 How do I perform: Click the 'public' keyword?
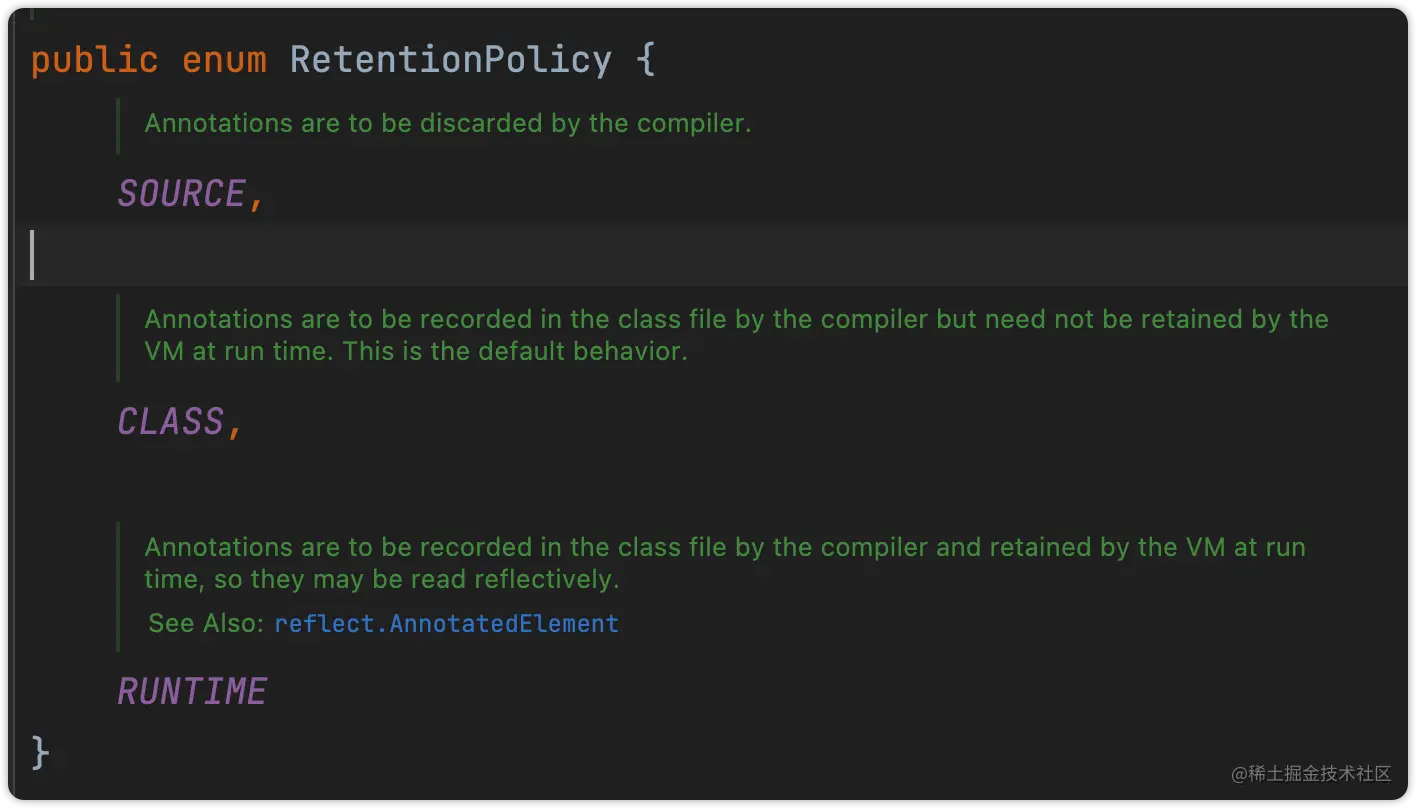coord(94,60)
